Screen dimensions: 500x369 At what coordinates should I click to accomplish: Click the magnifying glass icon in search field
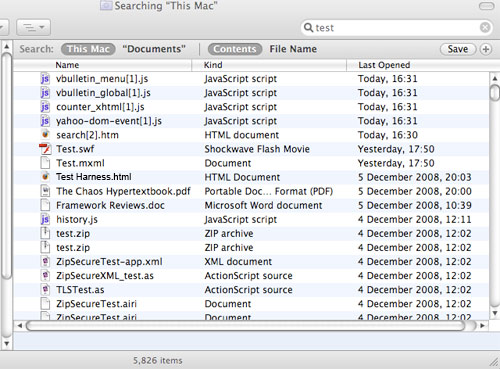[x=308, y=27]
